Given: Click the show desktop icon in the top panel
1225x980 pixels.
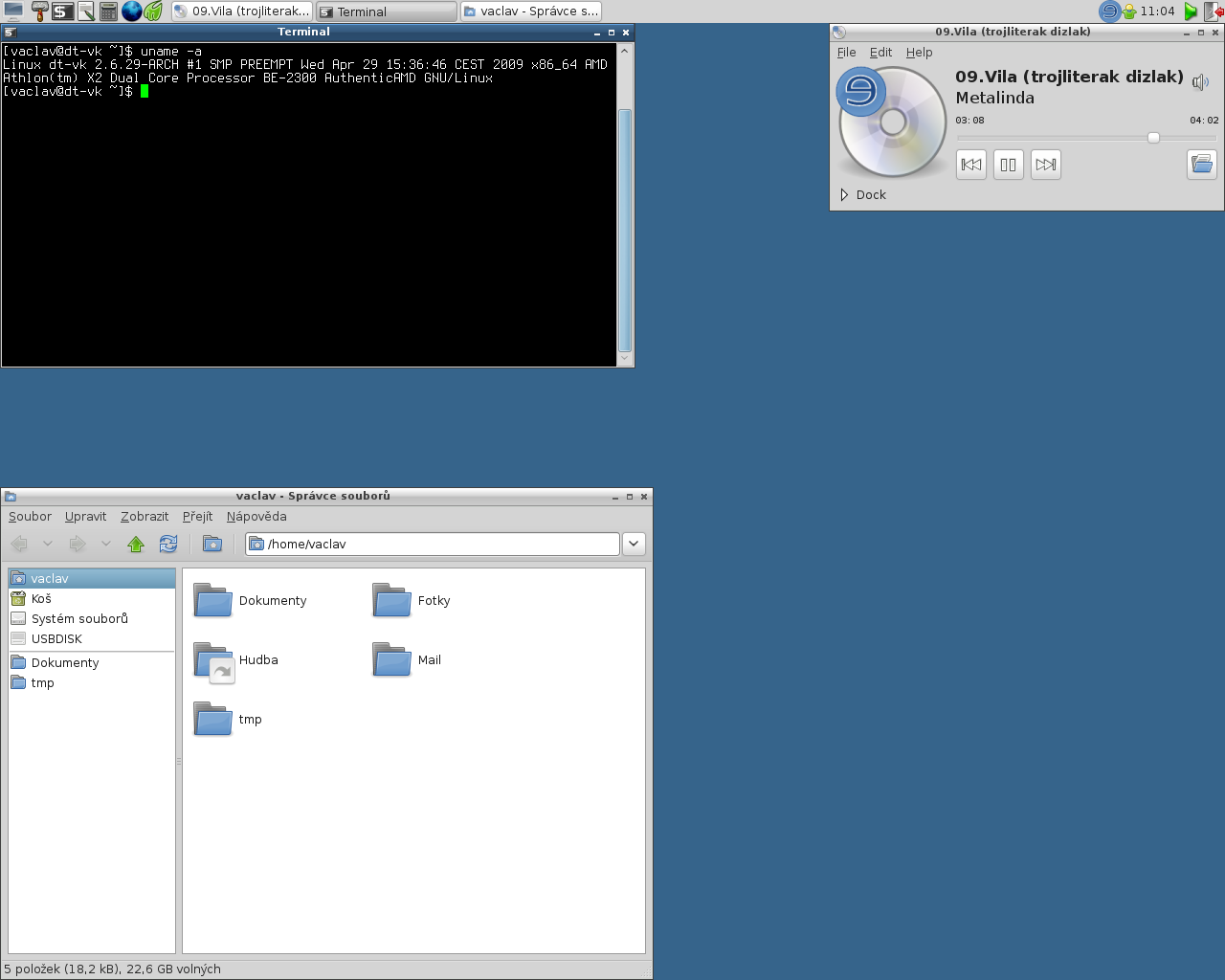Looking at the screenshot, I should 13,11.
